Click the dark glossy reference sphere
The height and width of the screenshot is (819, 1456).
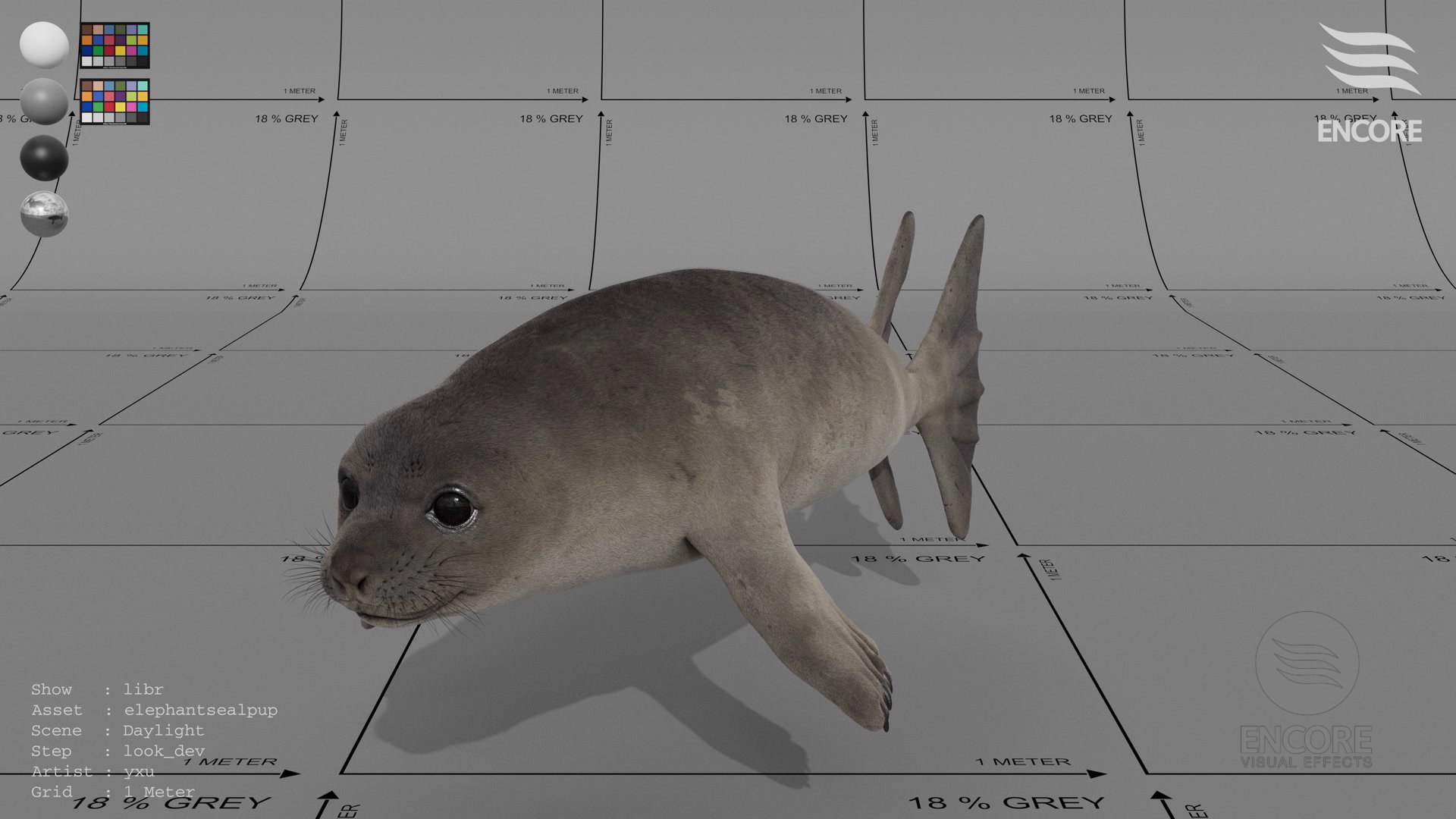44,158
